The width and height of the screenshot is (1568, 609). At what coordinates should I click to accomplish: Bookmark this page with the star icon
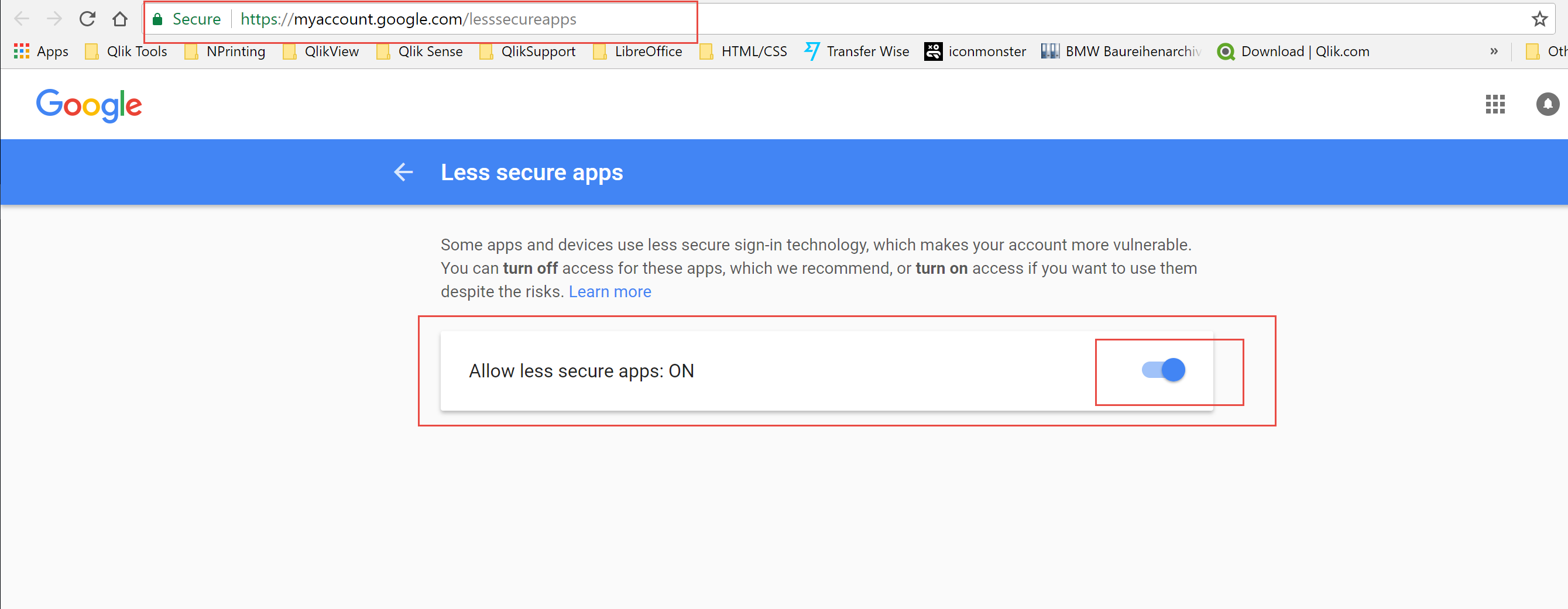pyautogui.click(x=1539, y=19)
